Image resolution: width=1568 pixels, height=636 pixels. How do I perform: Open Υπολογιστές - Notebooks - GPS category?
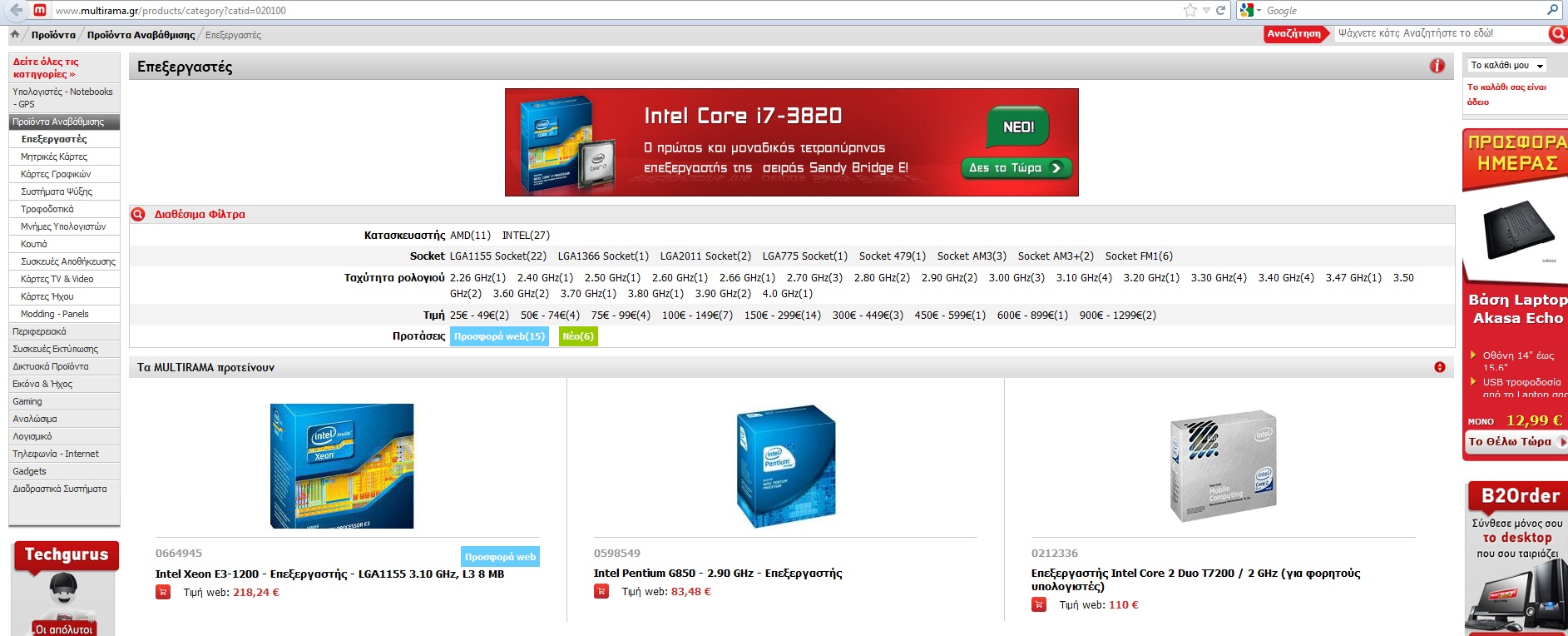(64, 97)
